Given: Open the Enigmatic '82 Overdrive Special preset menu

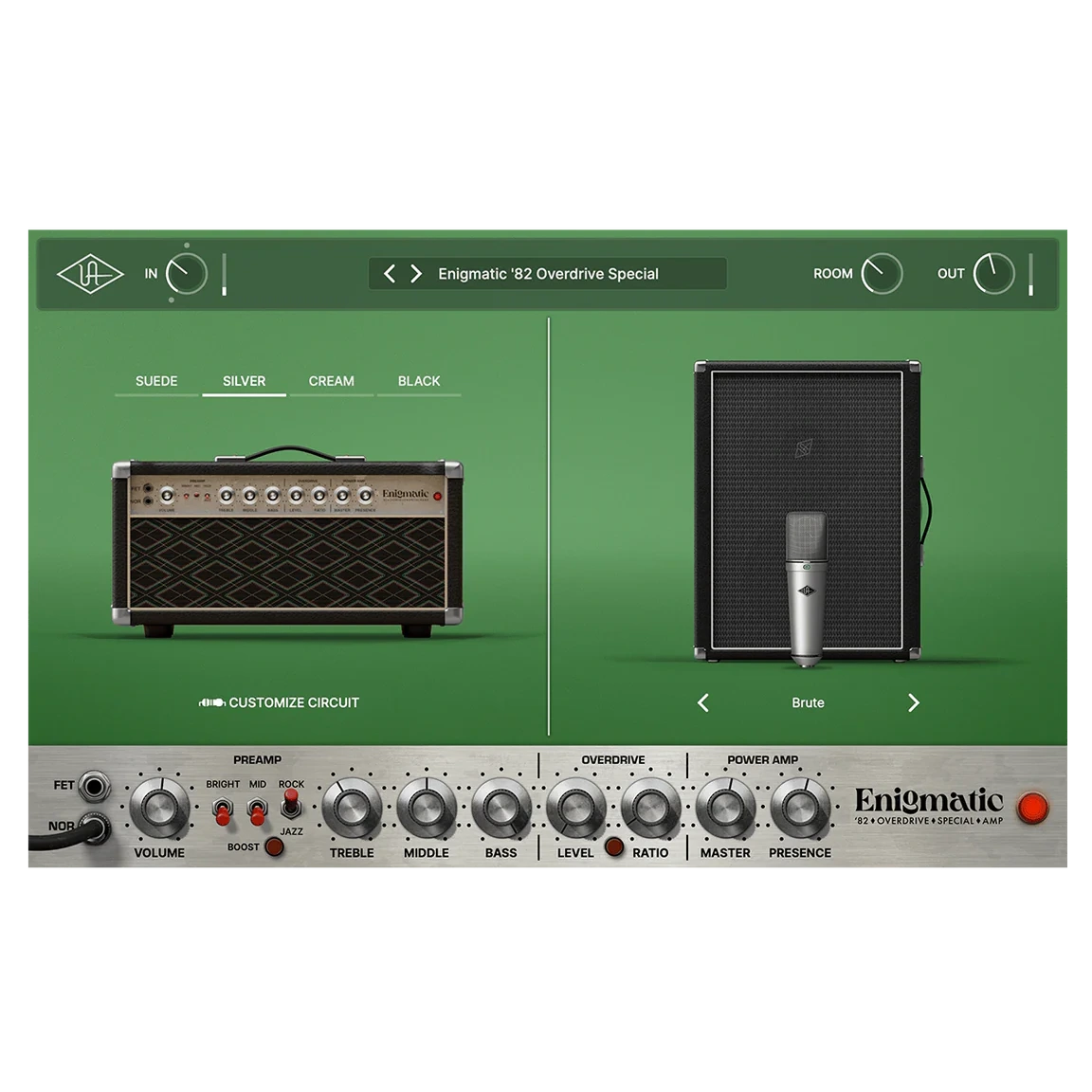Looking at the screenshot, I should (x=548, y=274).
